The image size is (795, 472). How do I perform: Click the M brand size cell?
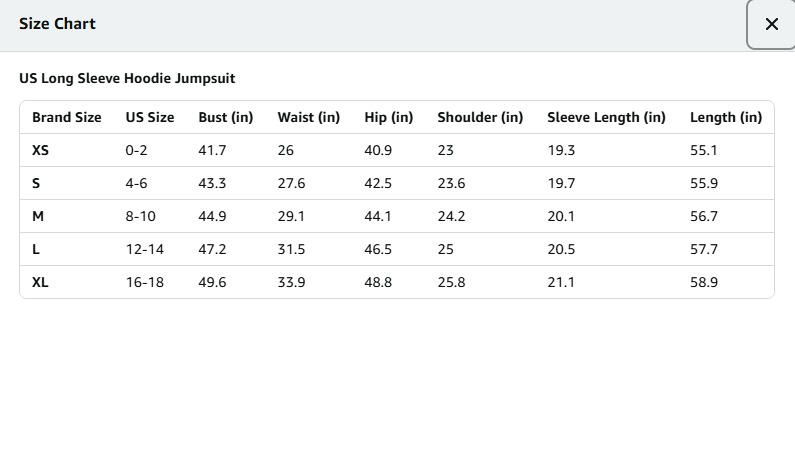click(x=38, y=216)
